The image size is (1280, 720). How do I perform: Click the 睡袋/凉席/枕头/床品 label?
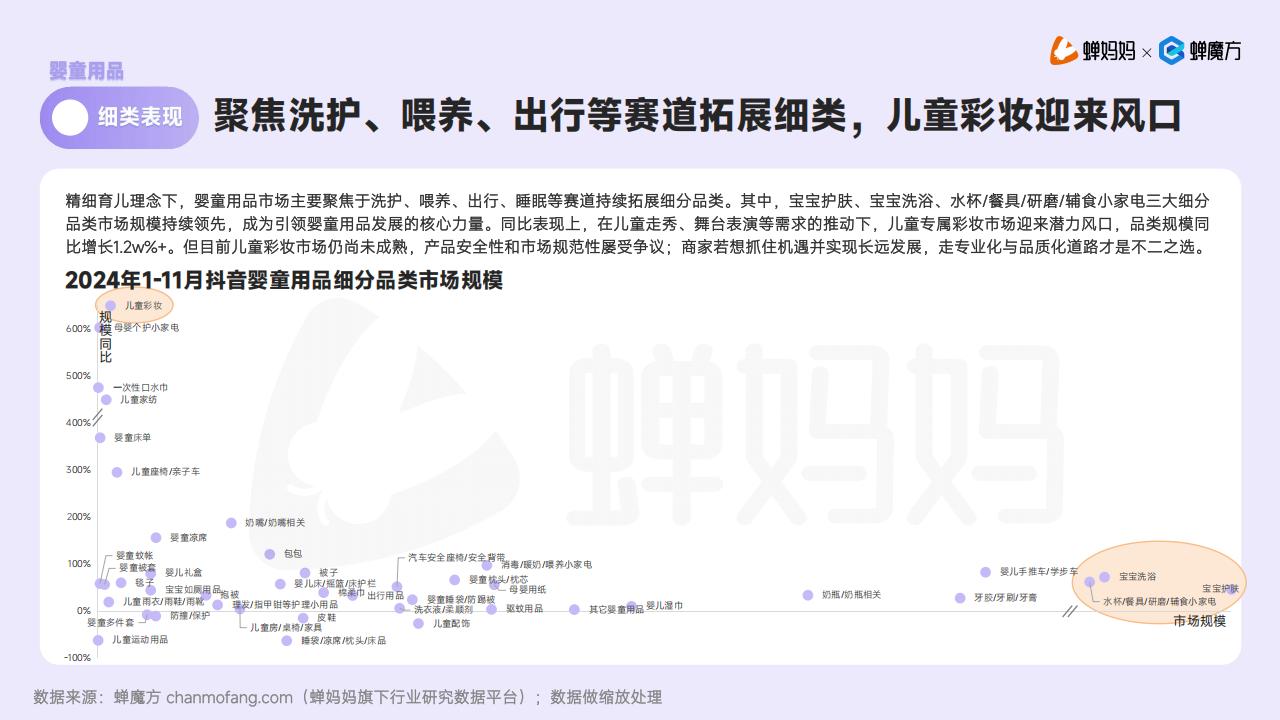coord(343,640)
